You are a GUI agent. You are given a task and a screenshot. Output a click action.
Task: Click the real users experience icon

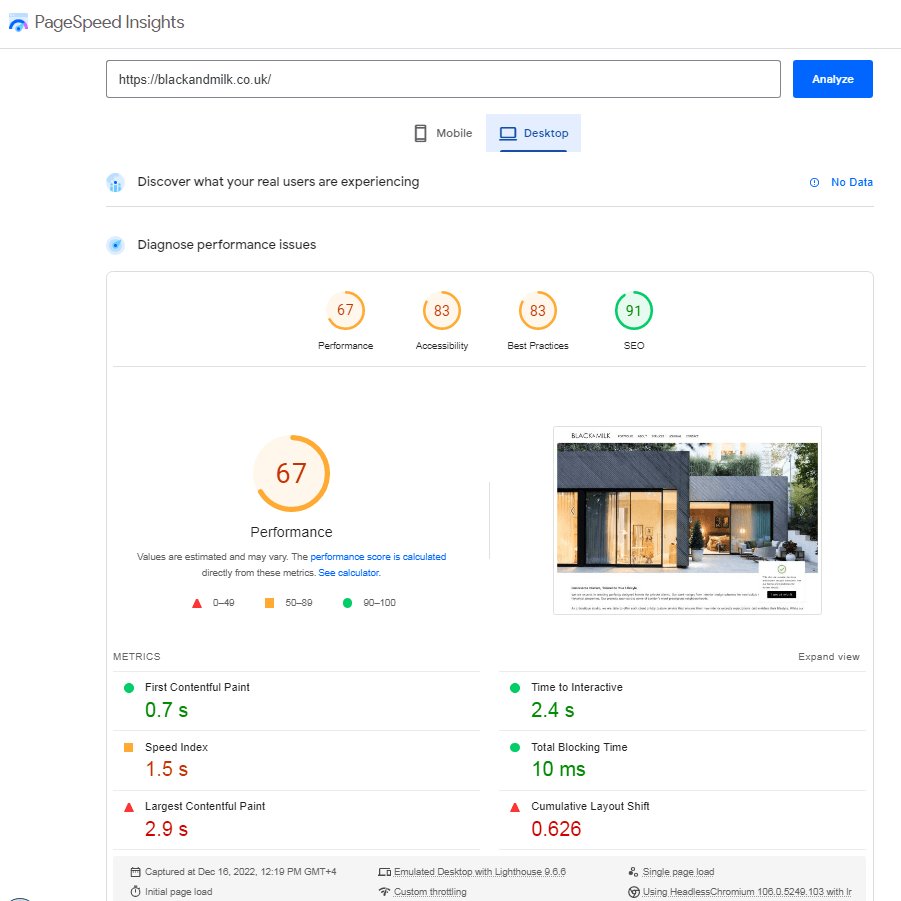coord(115,182)
